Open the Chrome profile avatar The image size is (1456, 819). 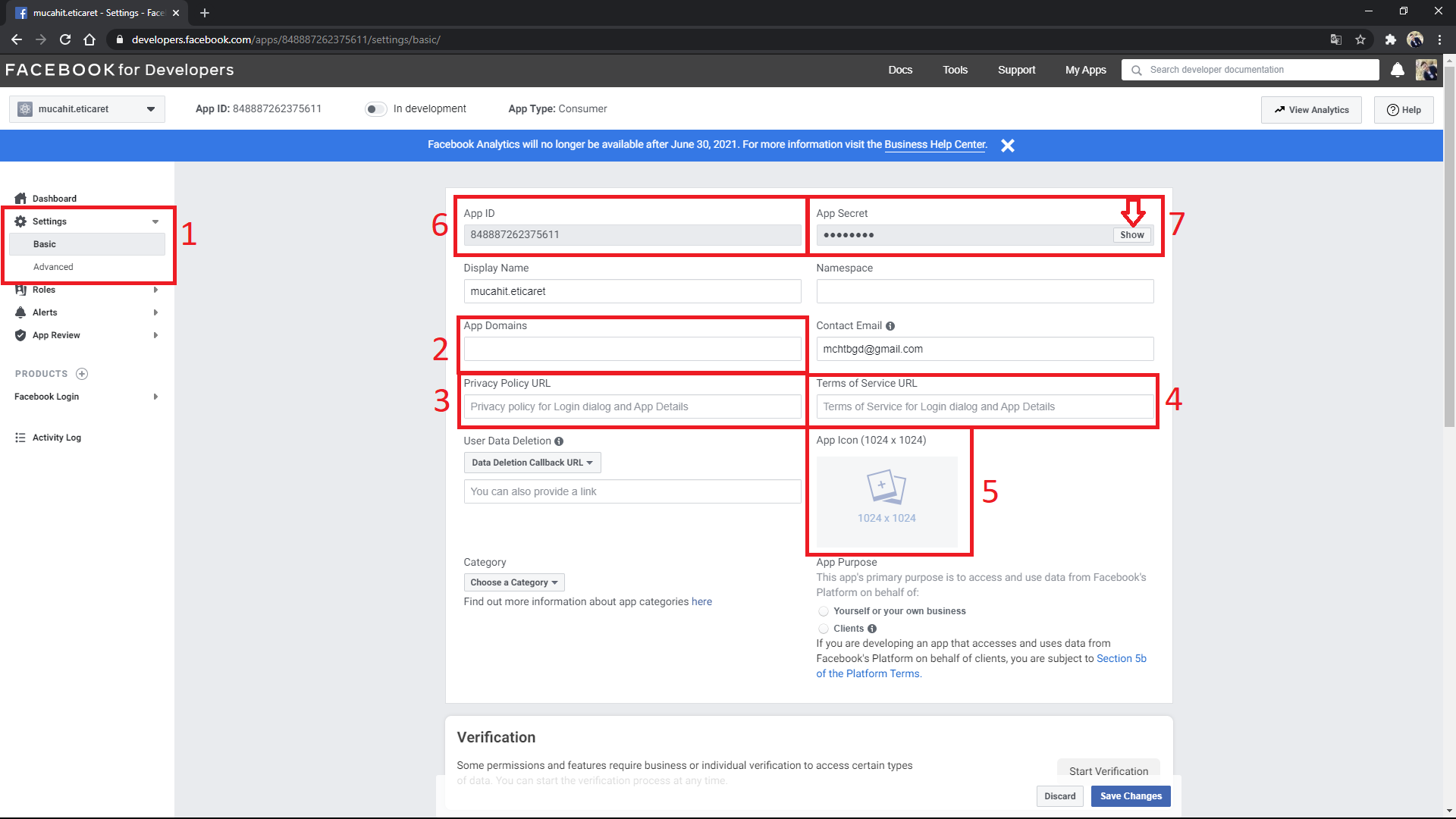pos(1415,39)
